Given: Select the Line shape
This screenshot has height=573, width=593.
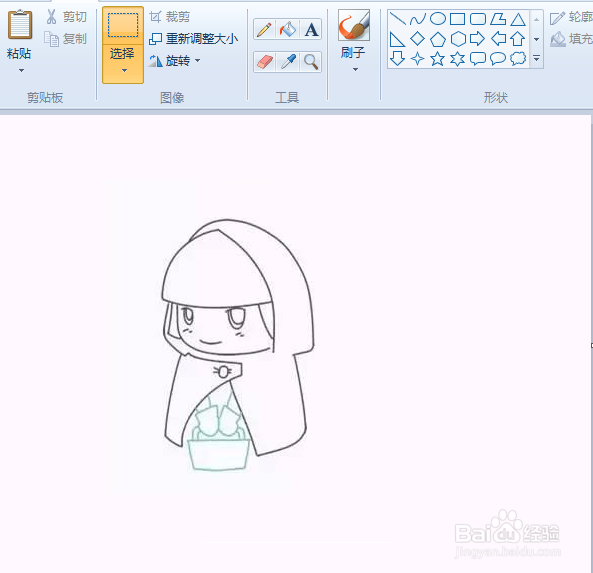Looking at the screenshot, I should (397, 19).
